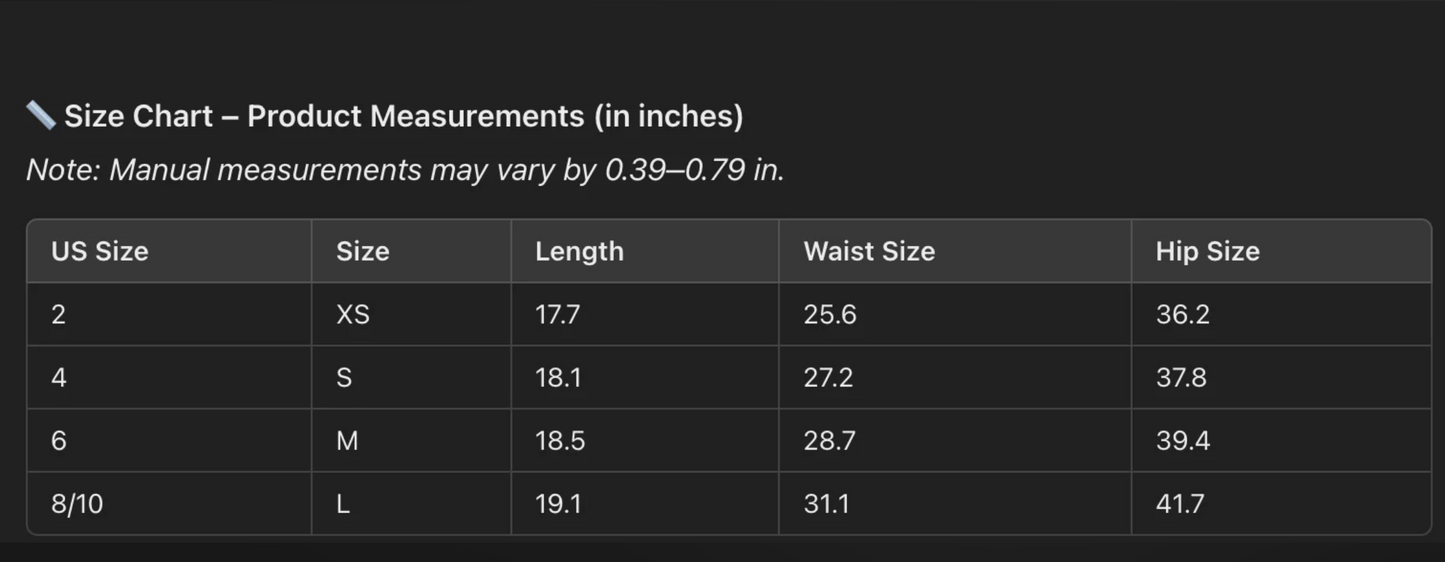Click the 8/10 US size cell
Screen dimensions: 1445x562
pyautogui.click(x=77, y=504)
